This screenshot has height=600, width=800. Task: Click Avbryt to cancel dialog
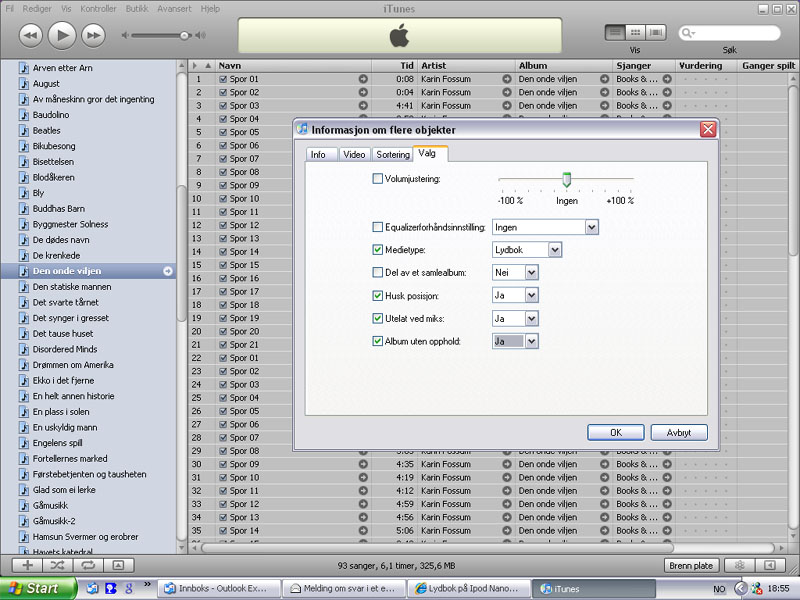[x=679, y=432]
